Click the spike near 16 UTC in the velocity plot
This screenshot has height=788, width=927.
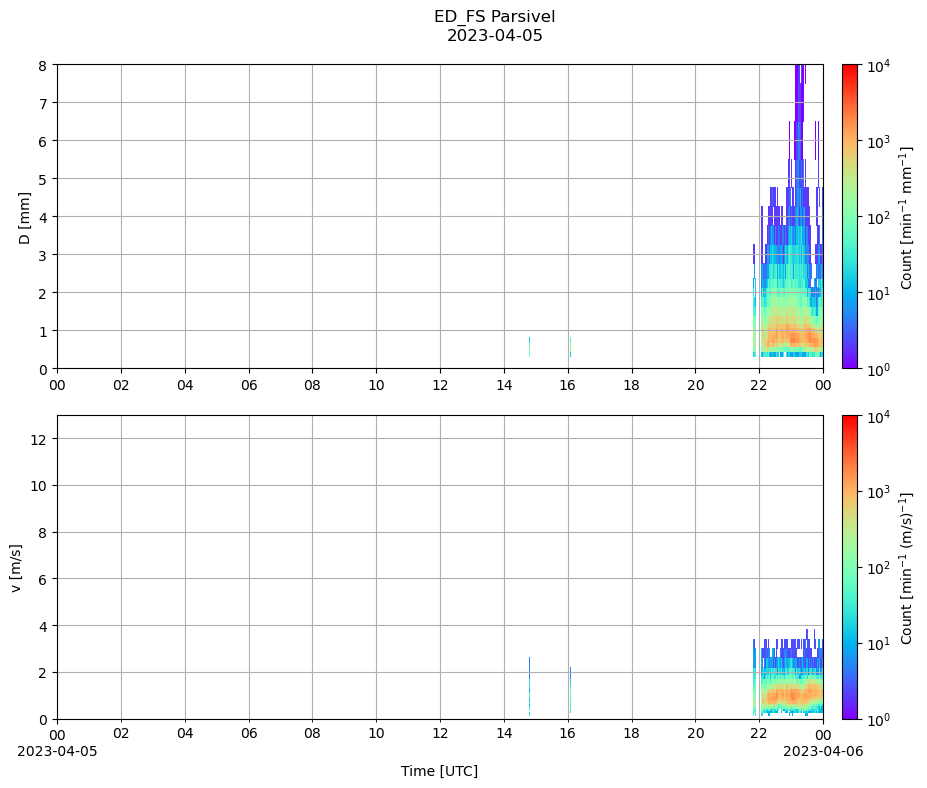coord(571,690)
